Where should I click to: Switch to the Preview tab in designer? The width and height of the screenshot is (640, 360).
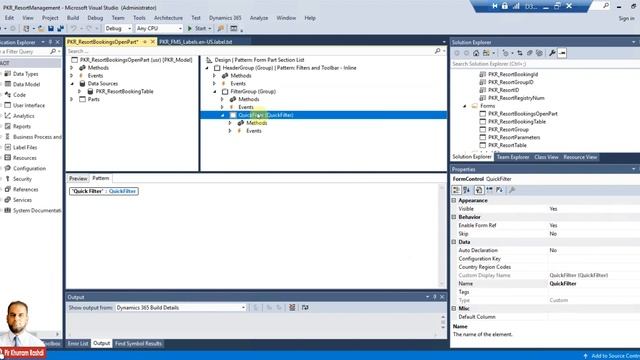coord(78,178)
